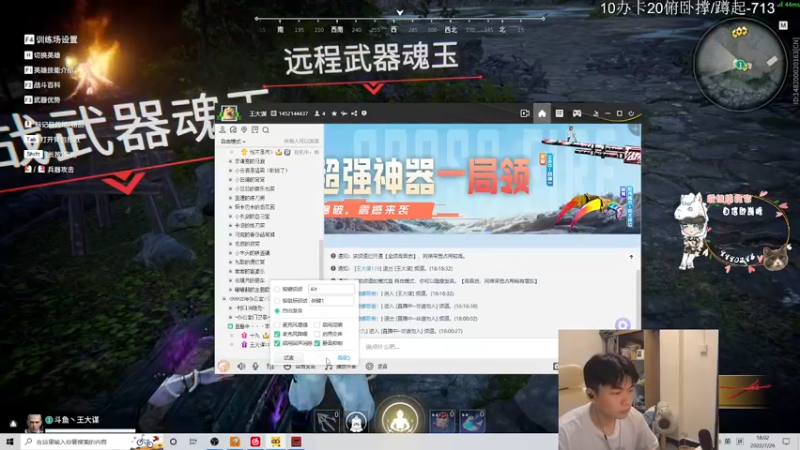The width and height of the screenshot is (800, 450).
Task: Click the speaker volume icon in bottom toolbar
Action: tap(241, 366)
